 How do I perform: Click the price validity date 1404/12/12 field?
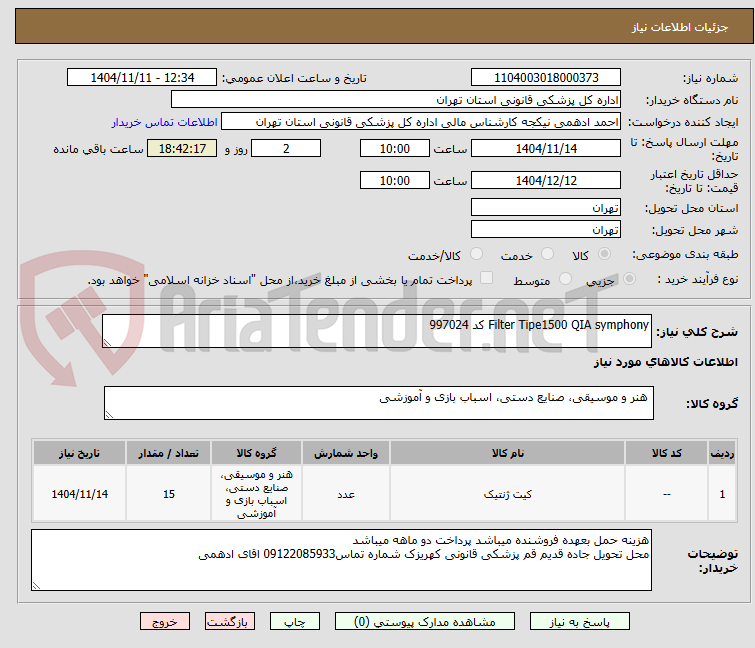click(546, 180)
